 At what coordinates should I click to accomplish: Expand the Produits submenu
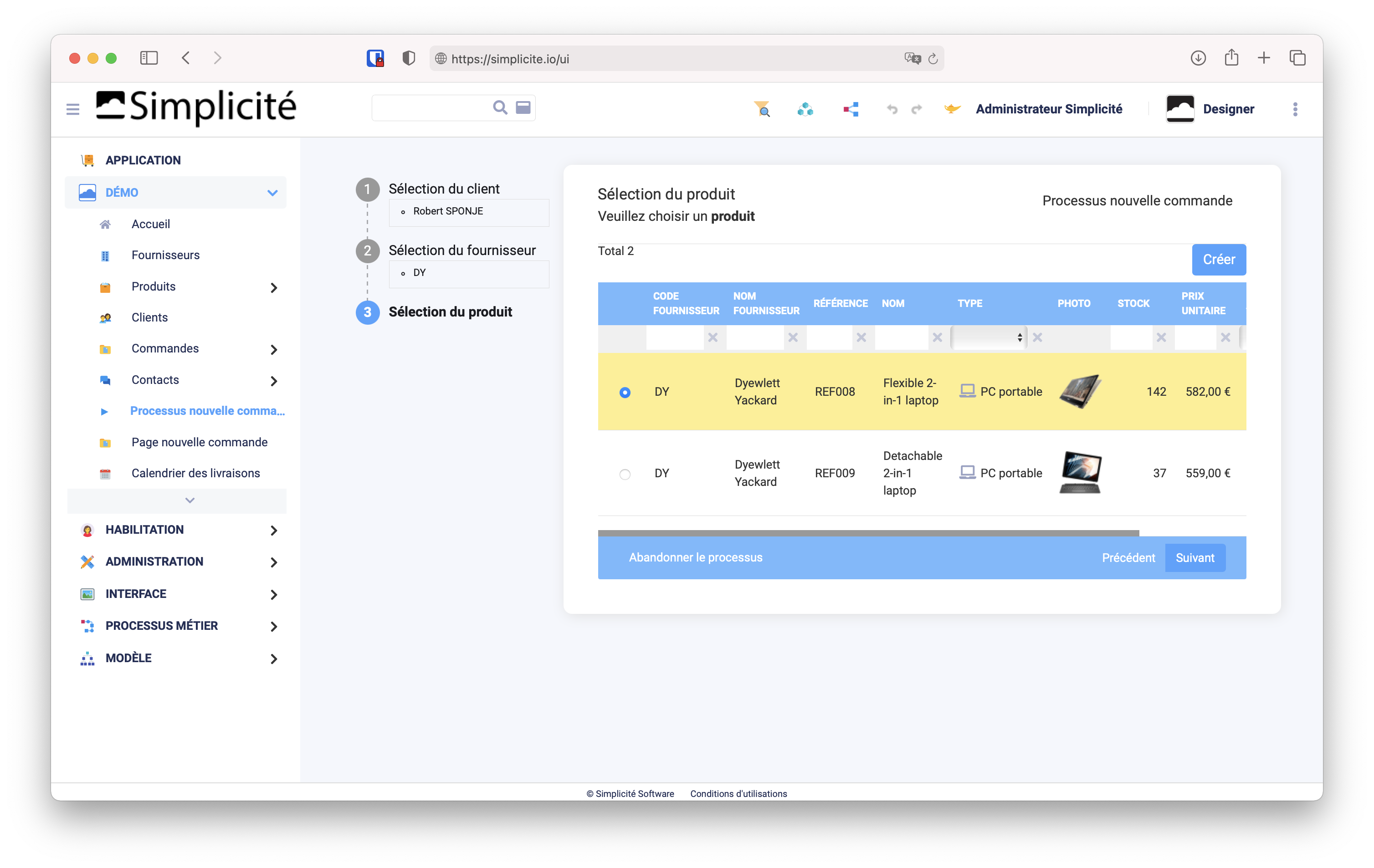point(274,287)
